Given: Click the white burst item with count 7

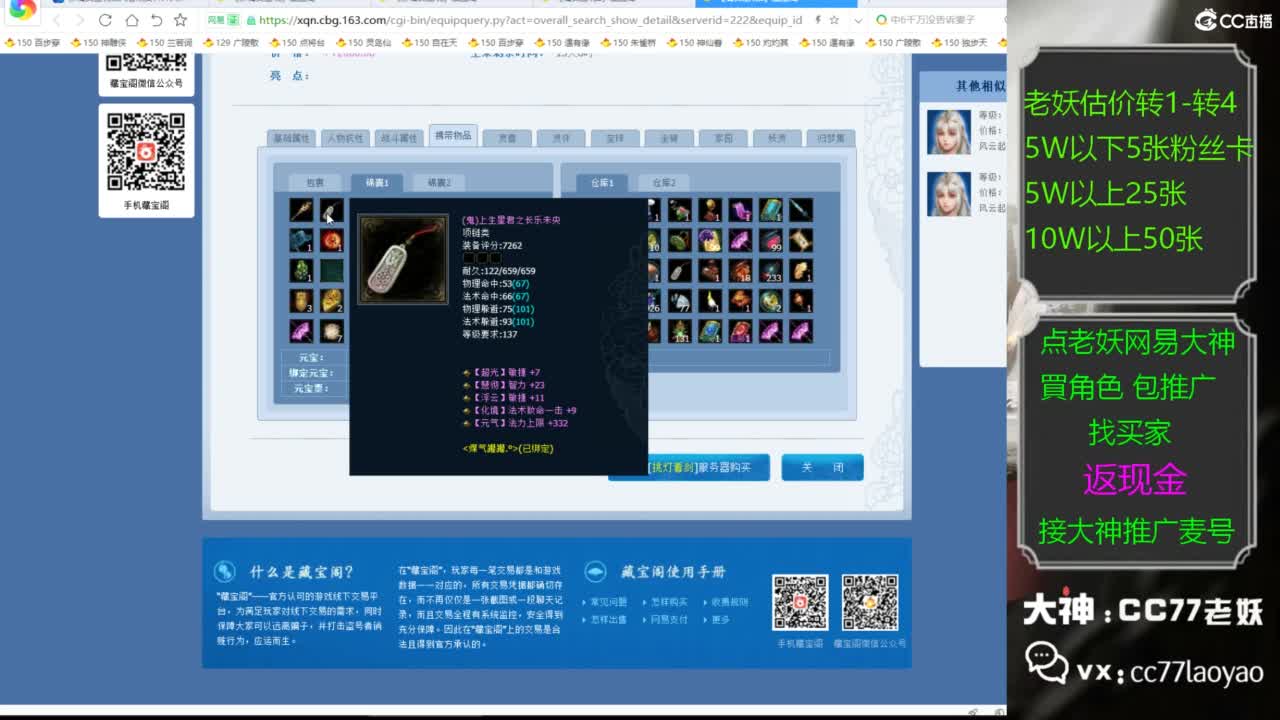Looking at the screenshot, I should (332, 330).
